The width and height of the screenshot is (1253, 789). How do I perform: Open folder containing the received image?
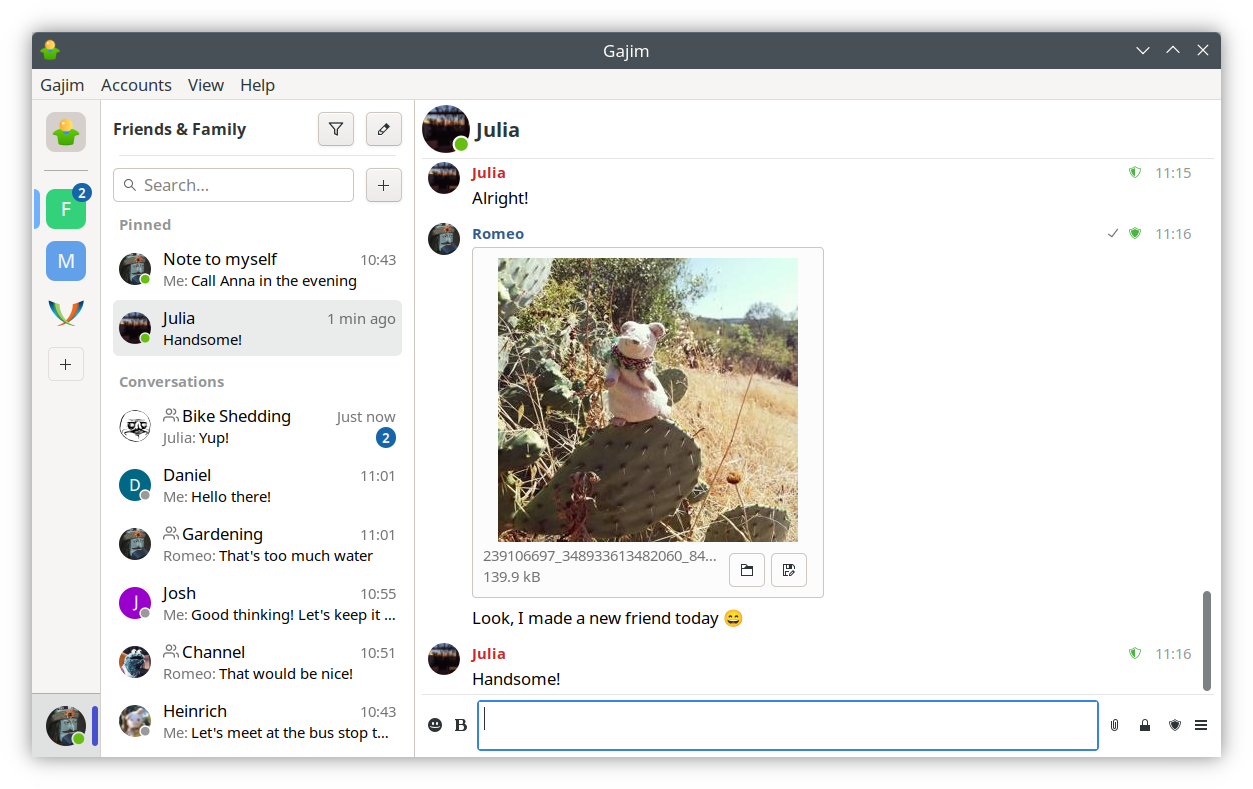point(747,570)
